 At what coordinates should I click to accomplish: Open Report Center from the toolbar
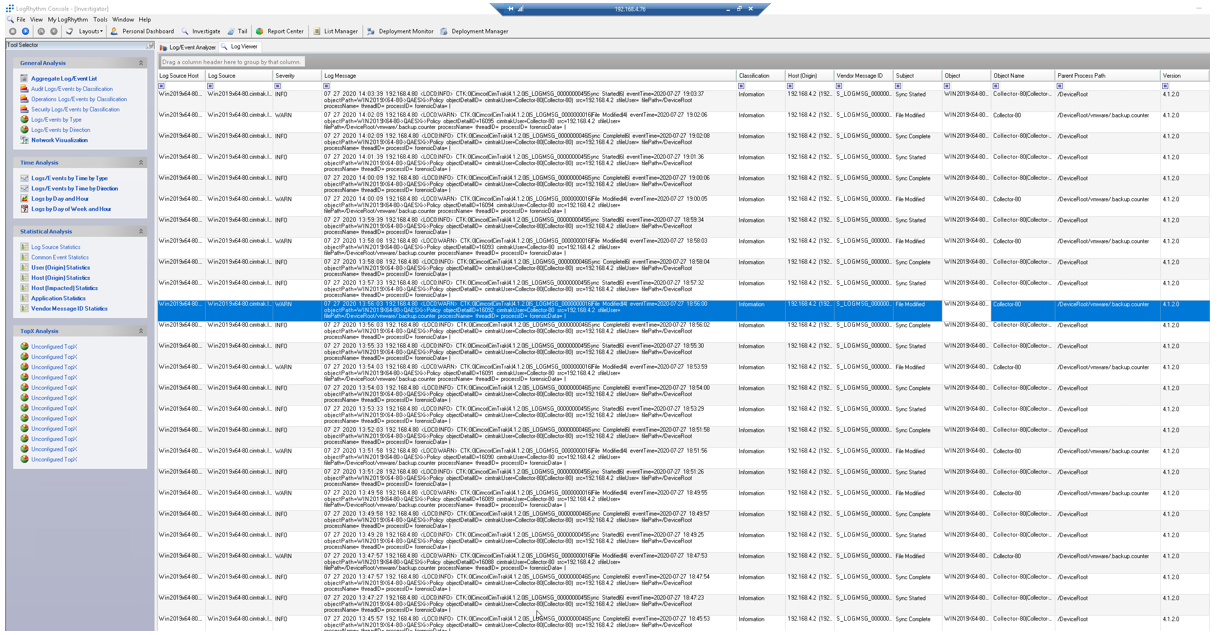pyautogui.click(x=280, y=31)
